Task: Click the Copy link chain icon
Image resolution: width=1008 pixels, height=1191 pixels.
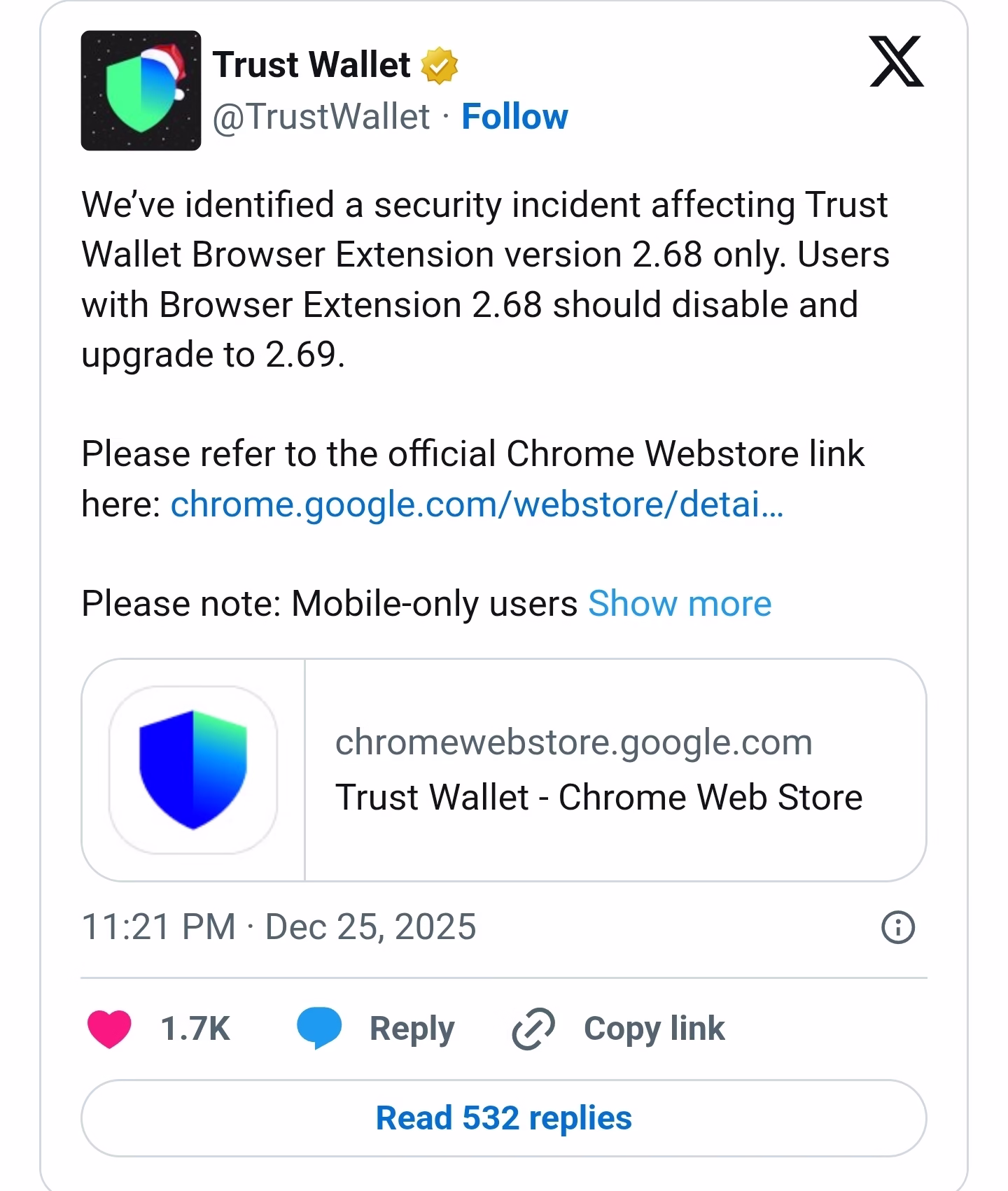Action: [532, 1028]
